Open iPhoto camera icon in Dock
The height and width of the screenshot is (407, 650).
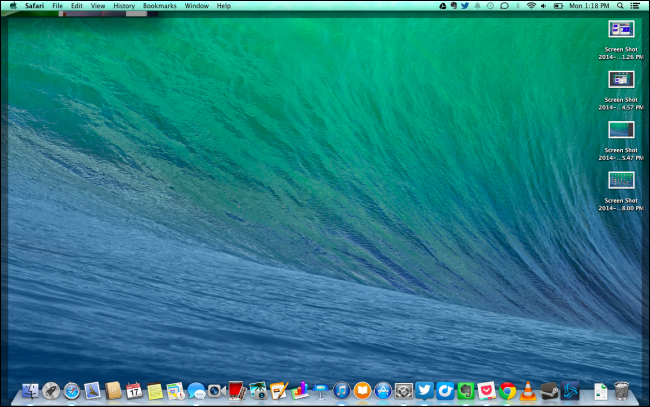258,391
